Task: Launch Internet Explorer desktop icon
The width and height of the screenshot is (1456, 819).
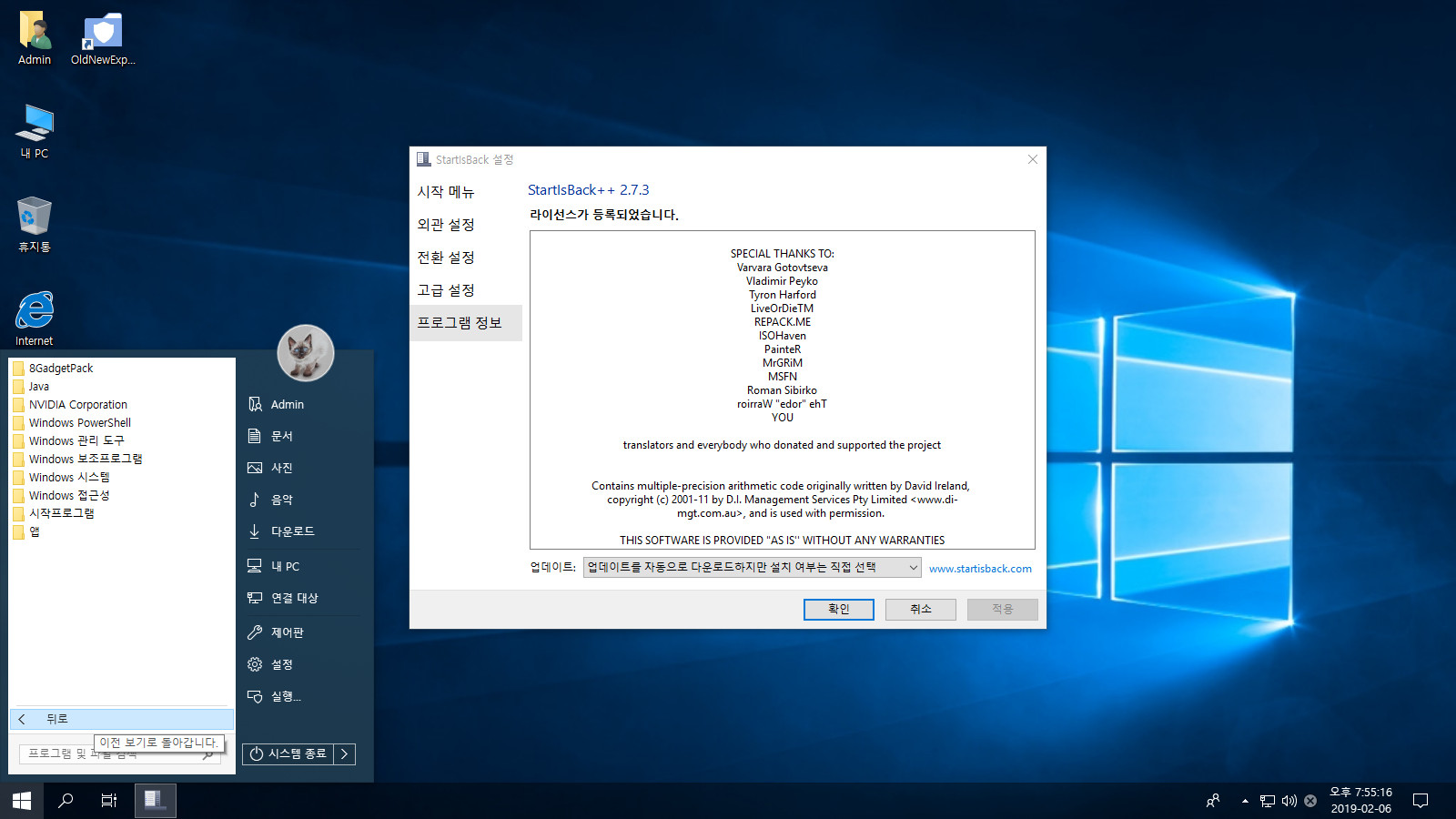Action: pyautogui.click(x=35, y=318)
